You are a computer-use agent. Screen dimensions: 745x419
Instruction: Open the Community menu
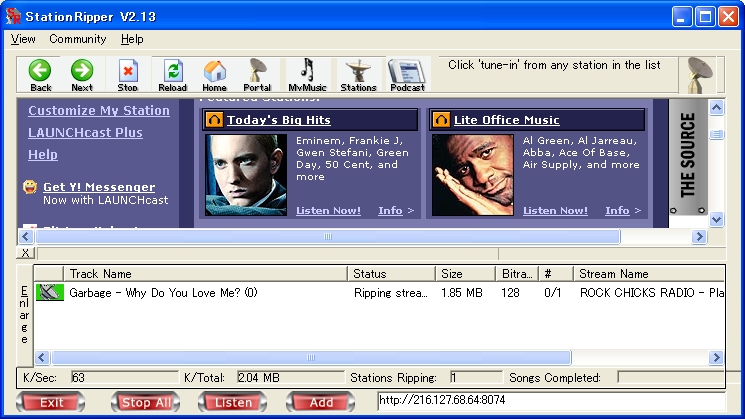tap(77, 39)
